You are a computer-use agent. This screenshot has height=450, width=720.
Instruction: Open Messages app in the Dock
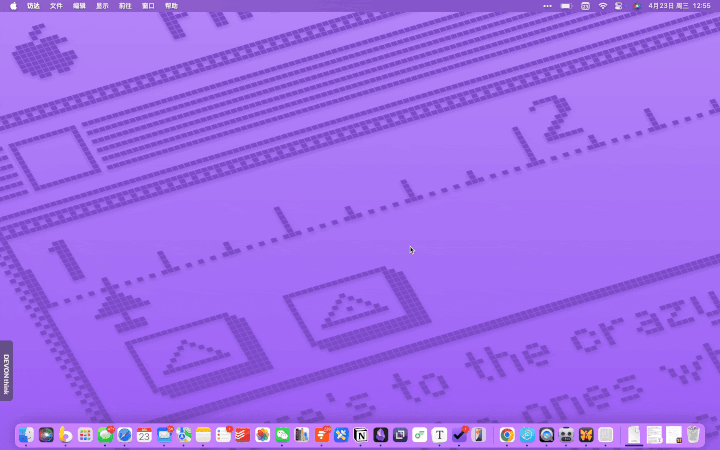[105, 435]
